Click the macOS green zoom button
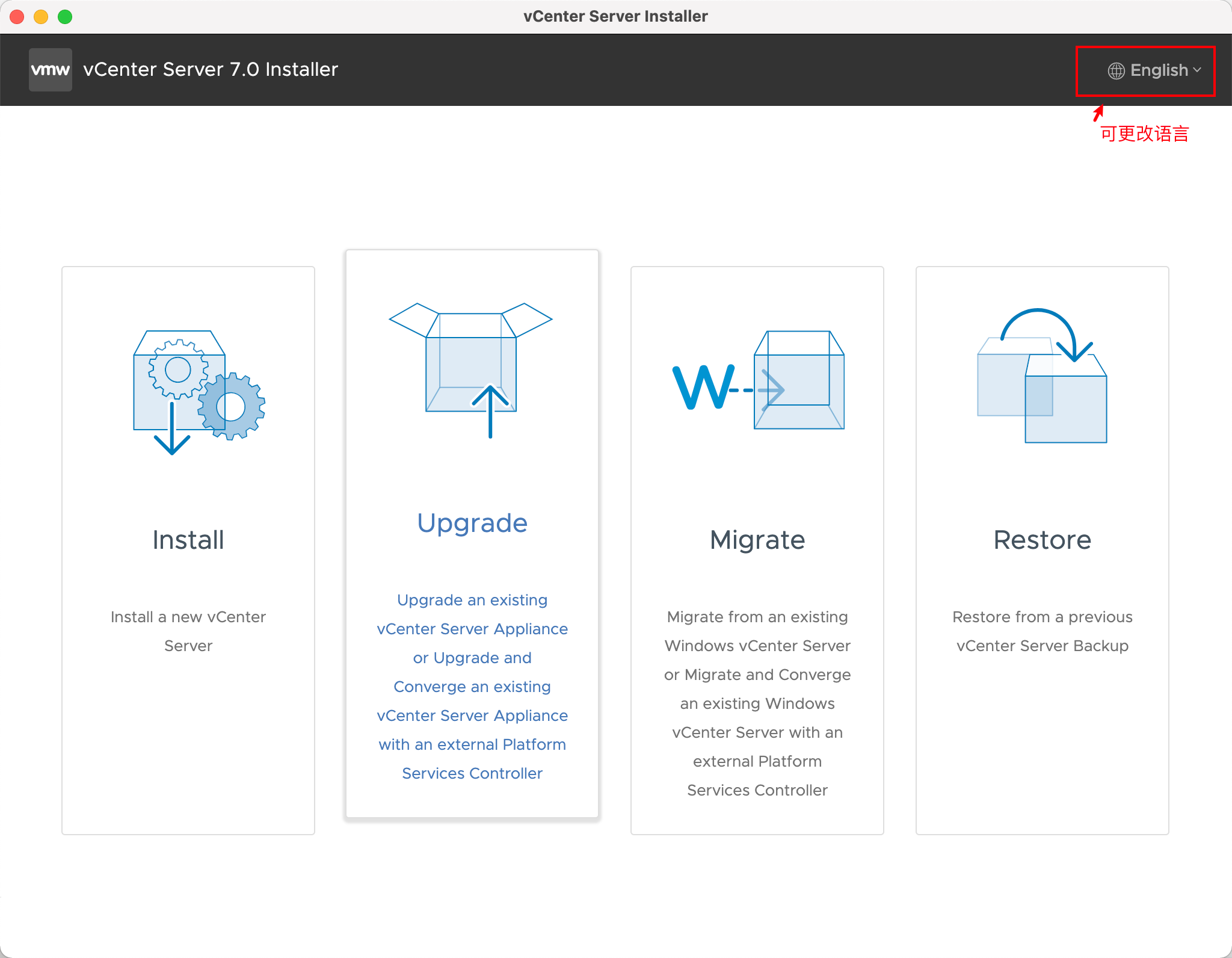 click(65, 17)
